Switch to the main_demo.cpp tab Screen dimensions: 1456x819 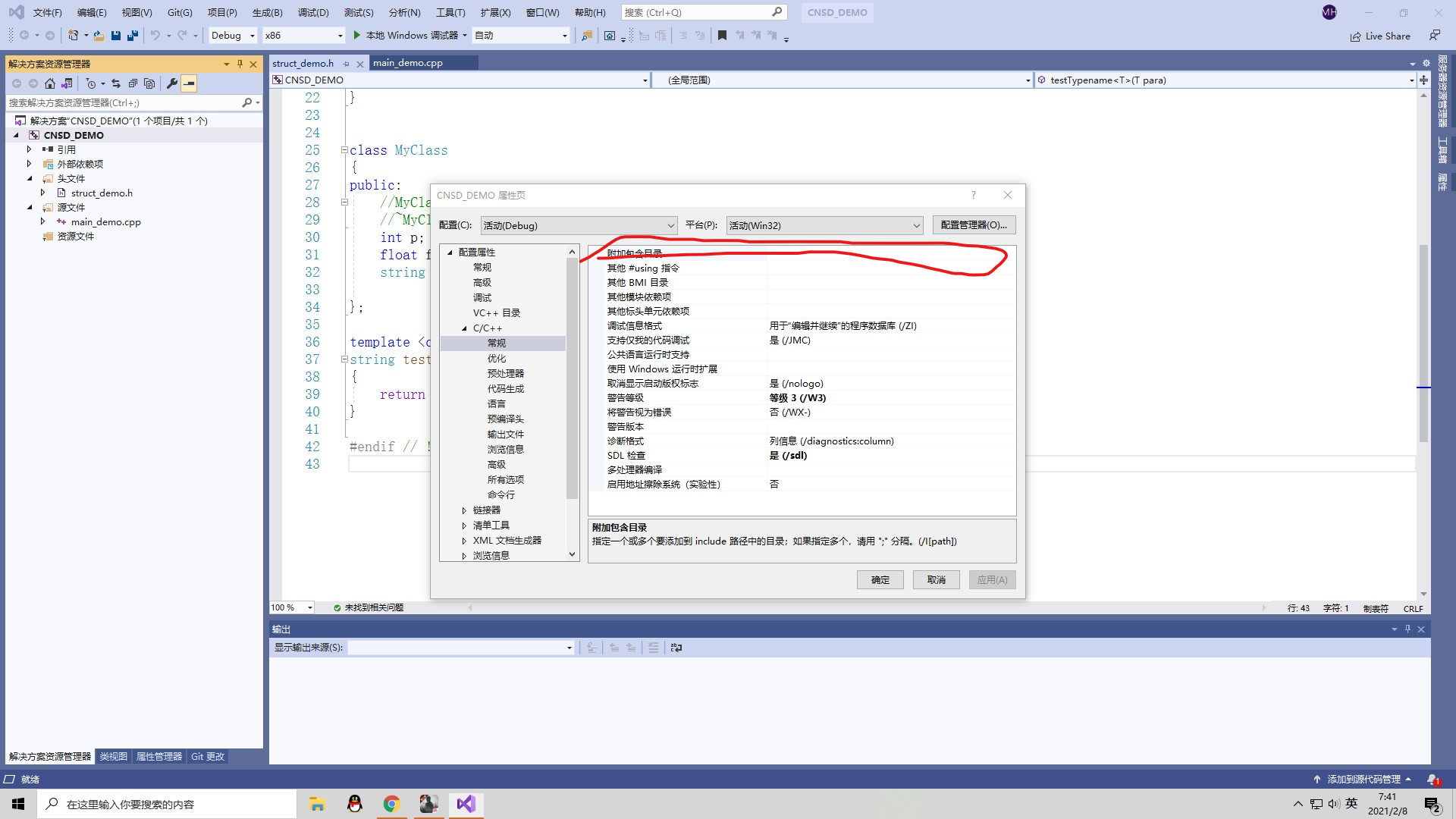(x=408, y=63)
